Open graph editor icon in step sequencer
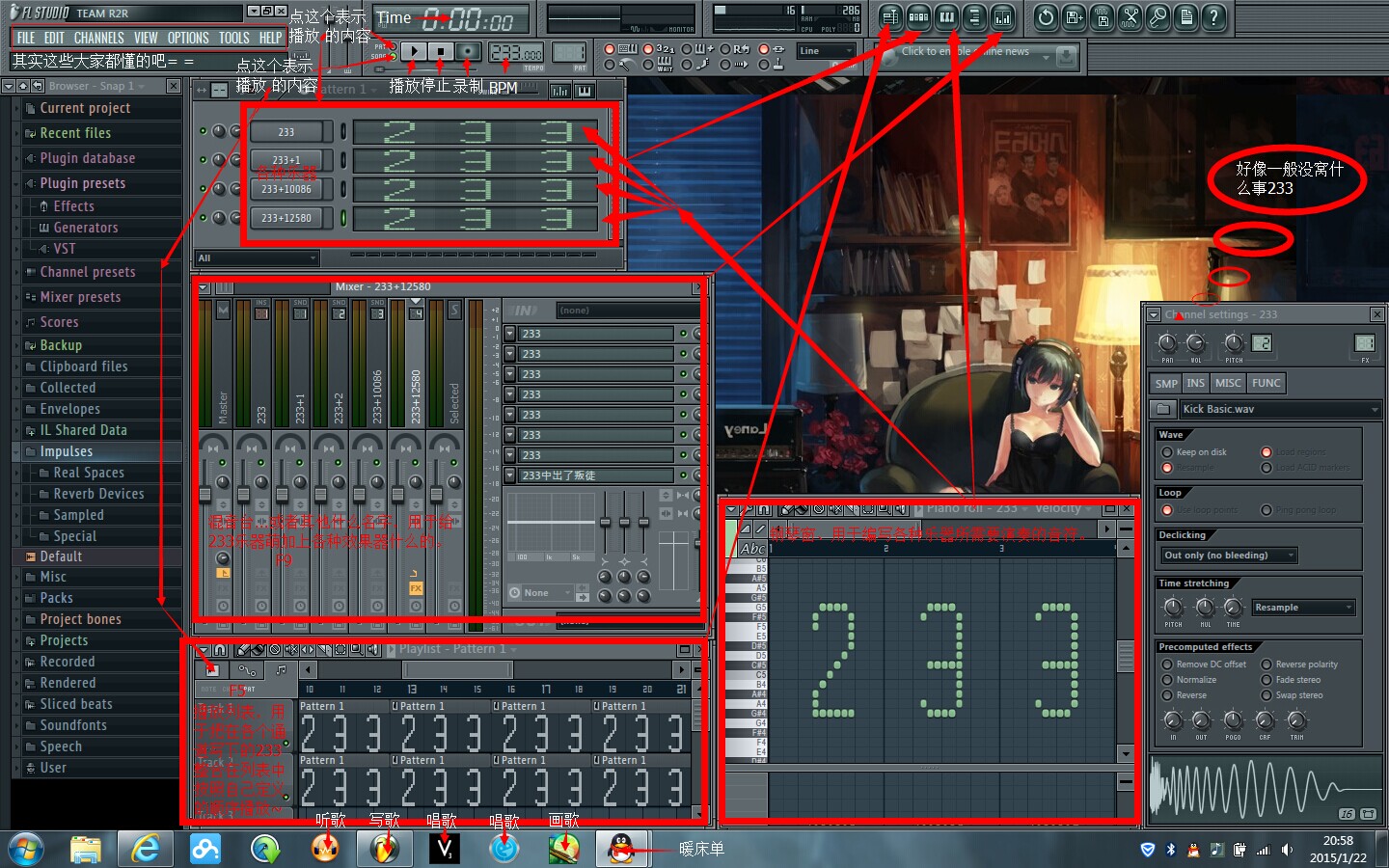1389x868 pixels. pyautogui.click(x=560, y=91)
